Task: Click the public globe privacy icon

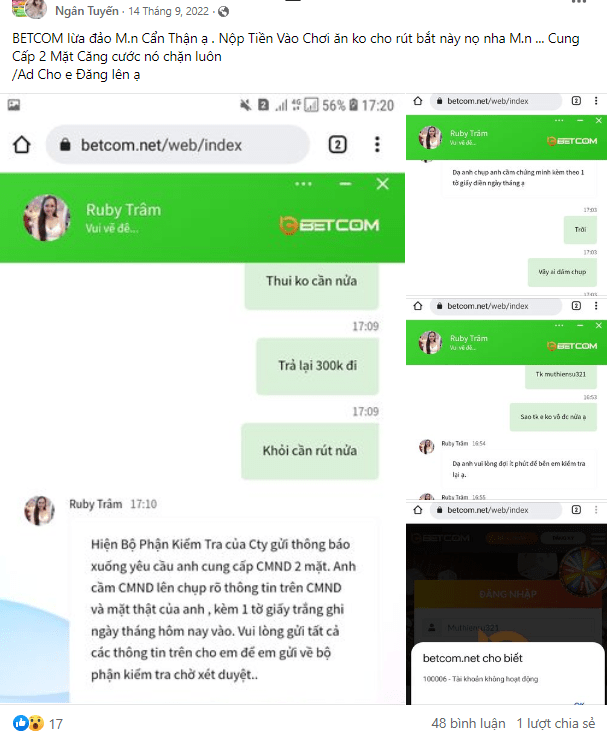Action: [x=223, y=11]
